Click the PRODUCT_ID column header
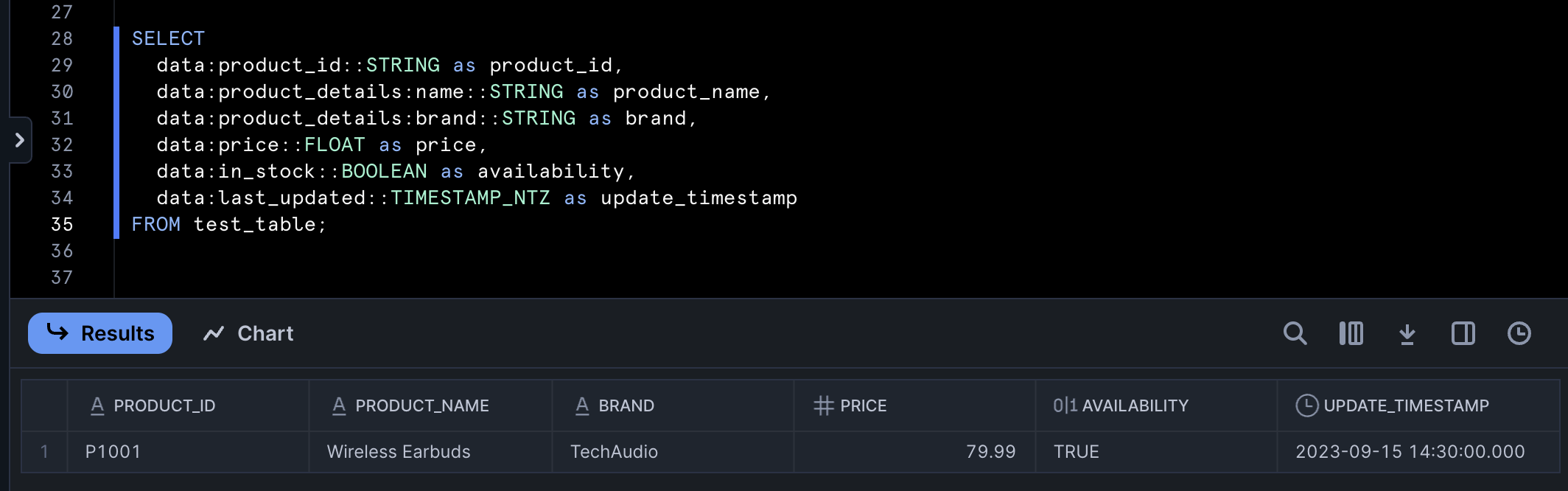The image size is (1568, 491). 164,405
